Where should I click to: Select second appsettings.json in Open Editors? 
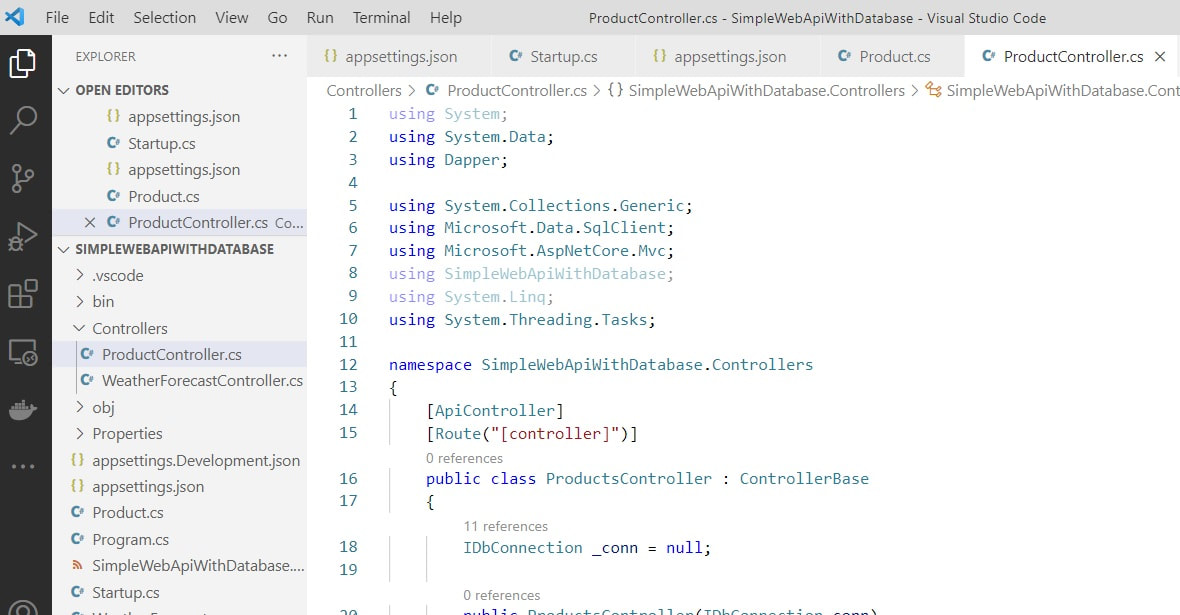[180, 170]
